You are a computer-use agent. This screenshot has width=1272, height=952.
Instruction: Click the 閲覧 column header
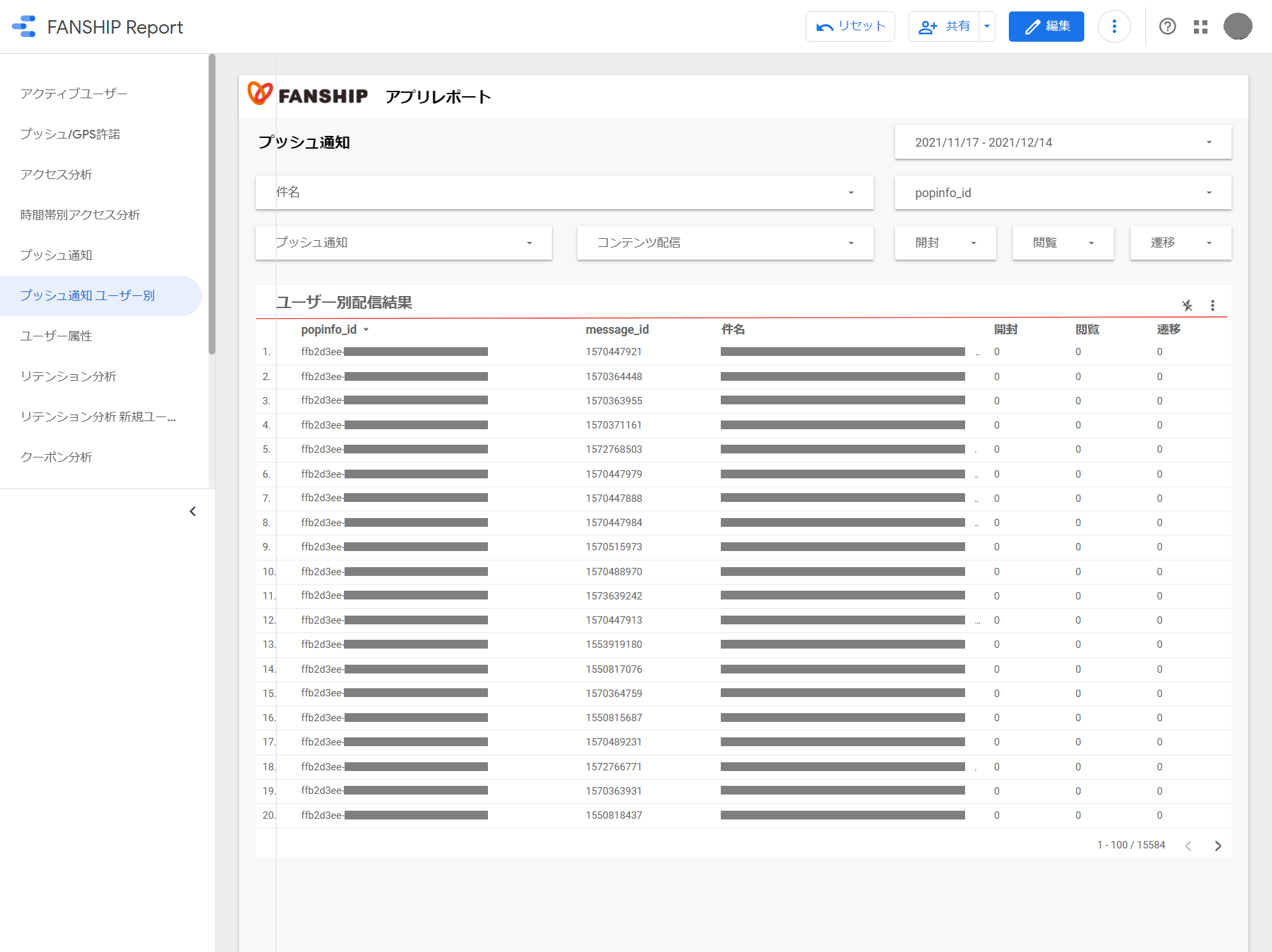(1087, 330)
